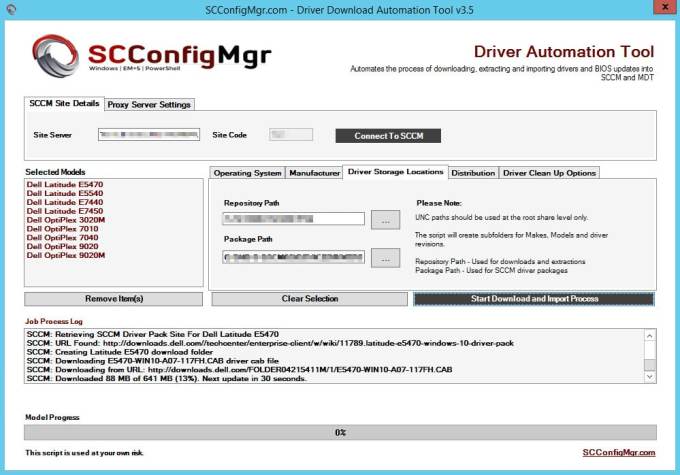Click Remove Item(s) button
Image resolution: width=680 pixels, height=475 pixels.
114,299
